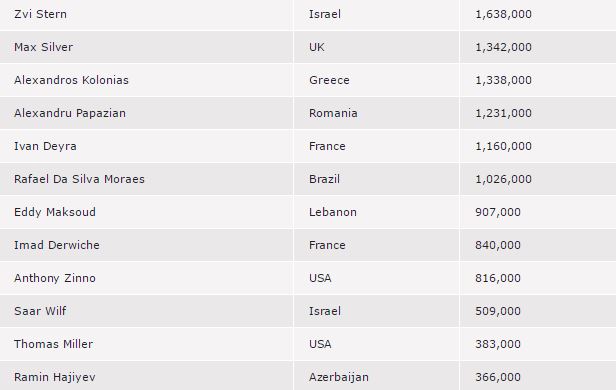Click Anthony Zinno player name
Viewport: 616px width, 390px height.
pyautogui.click(x=55, y=278)
